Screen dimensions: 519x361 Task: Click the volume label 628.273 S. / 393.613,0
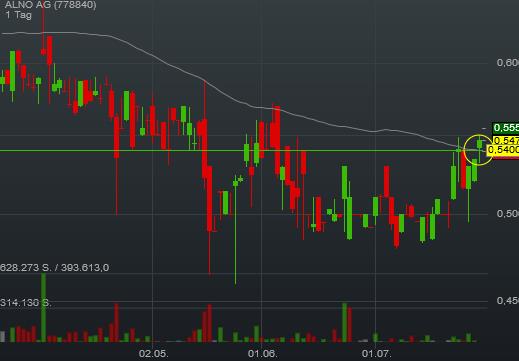(54, 268)
